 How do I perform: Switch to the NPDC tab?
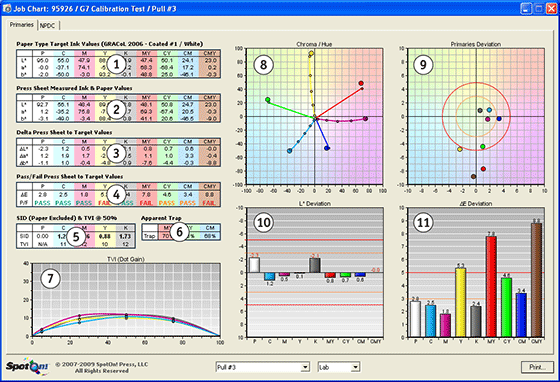click(x=48, y=26)
